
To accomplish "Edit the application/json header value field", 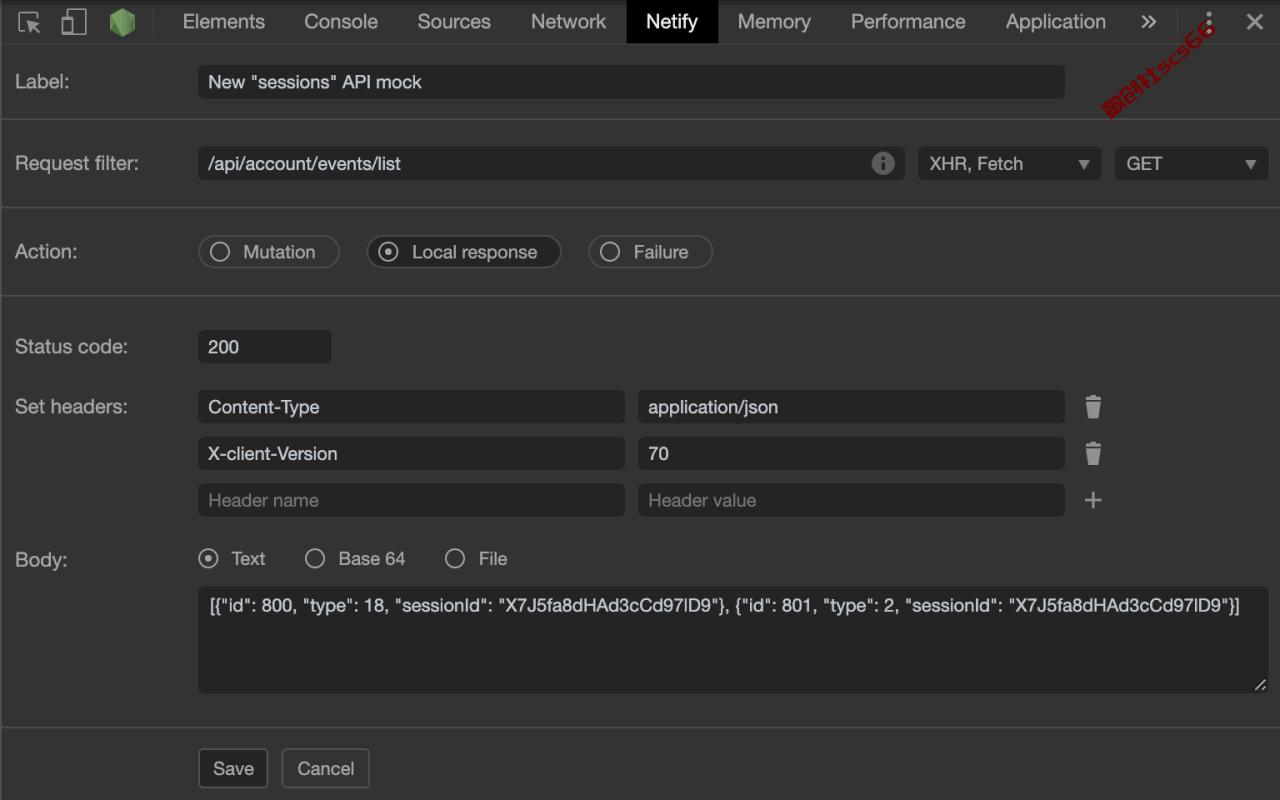I will point(851,407).
